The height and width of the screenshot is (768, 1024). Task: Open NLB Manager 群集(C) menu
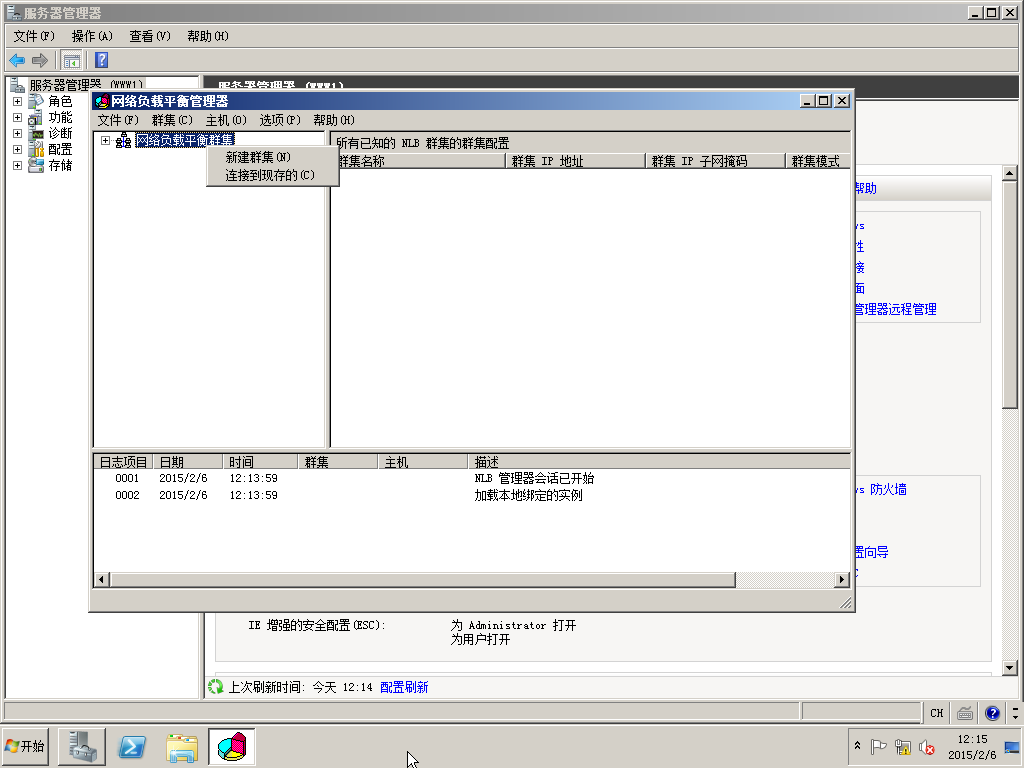172,120
